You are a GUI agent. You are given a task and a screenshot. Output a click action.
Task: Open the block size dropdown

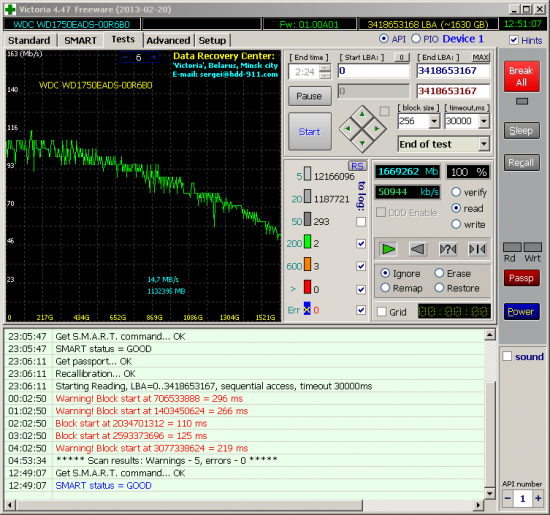click(x=434, y=121)
